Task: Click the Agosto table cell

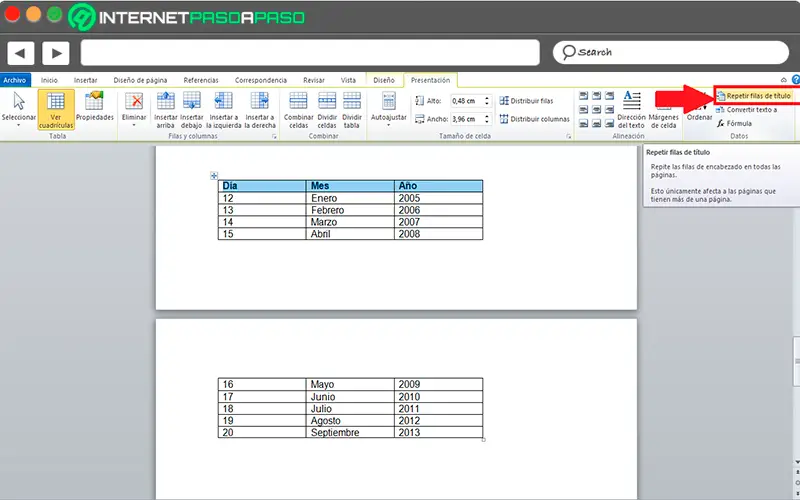Action: [x=350, y=420]
